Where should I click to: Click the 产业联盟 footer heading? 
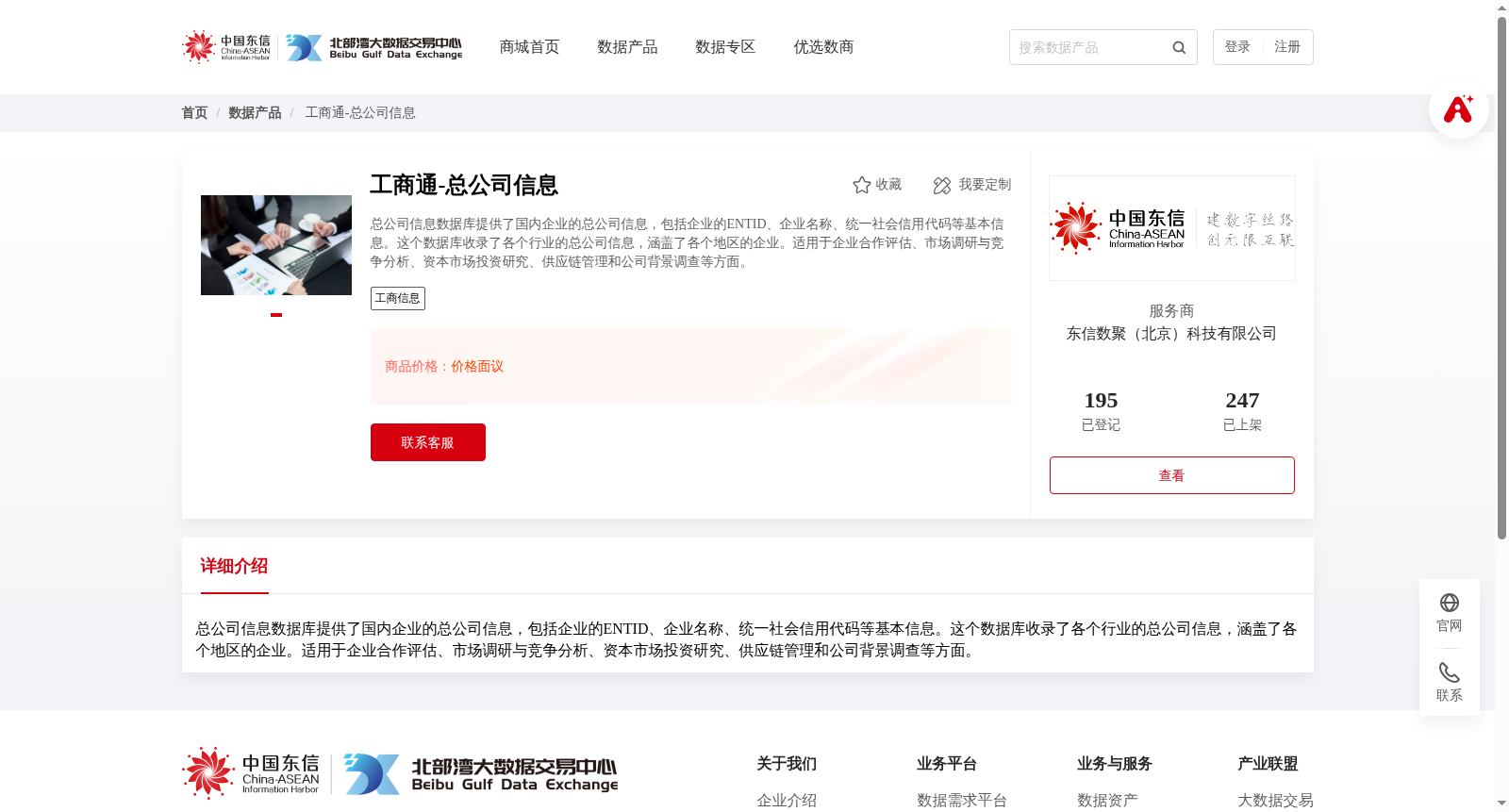(x=1268, y=764)
